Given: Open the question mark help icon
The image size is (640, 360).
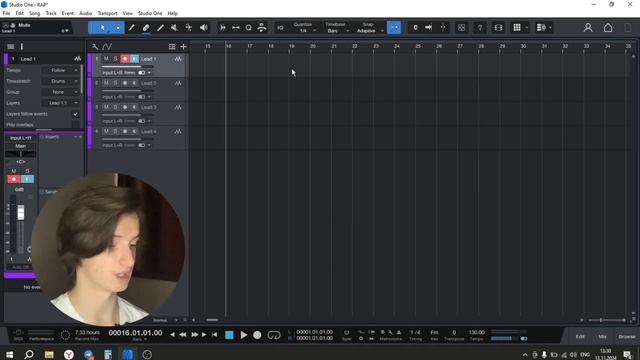Looking at the screenshot, I should pyautogui.click(x=480, y=28).
